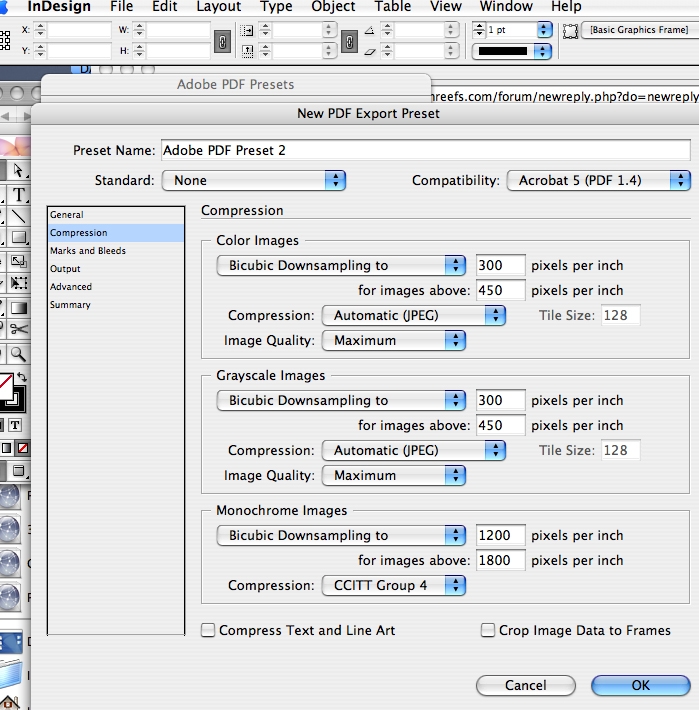699x710 pixels.
Task: Select Summary in the category list
Action: tap(116, 305)
